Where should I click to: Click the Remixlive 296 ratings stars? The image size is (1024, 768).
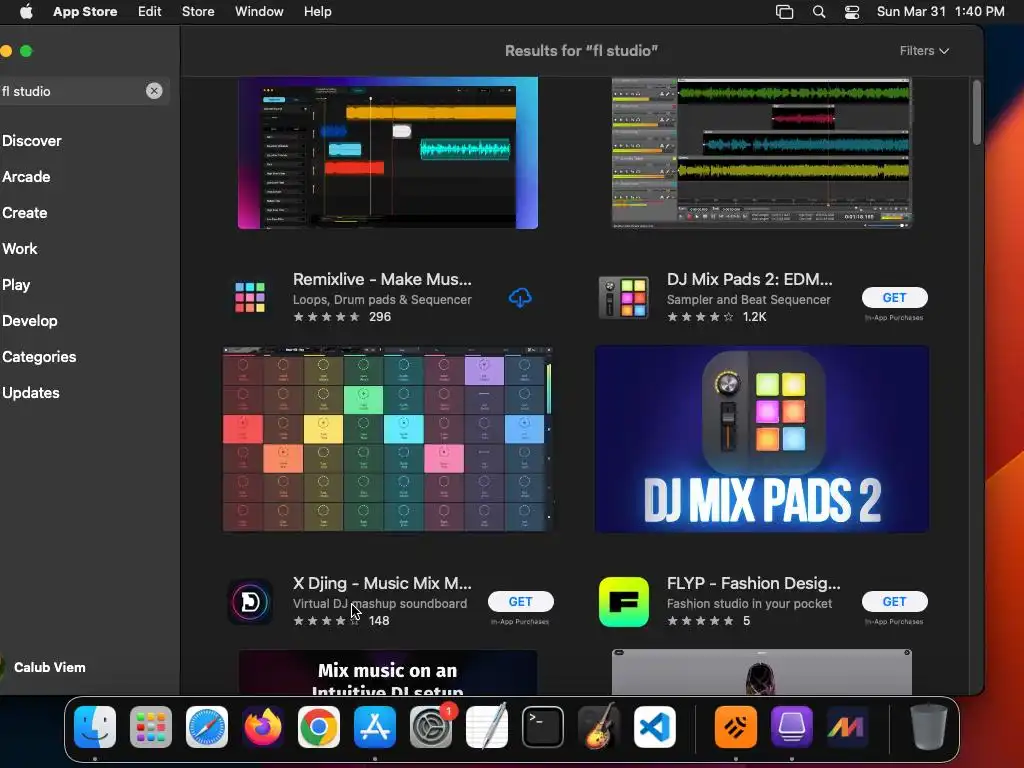pos(327,317)
